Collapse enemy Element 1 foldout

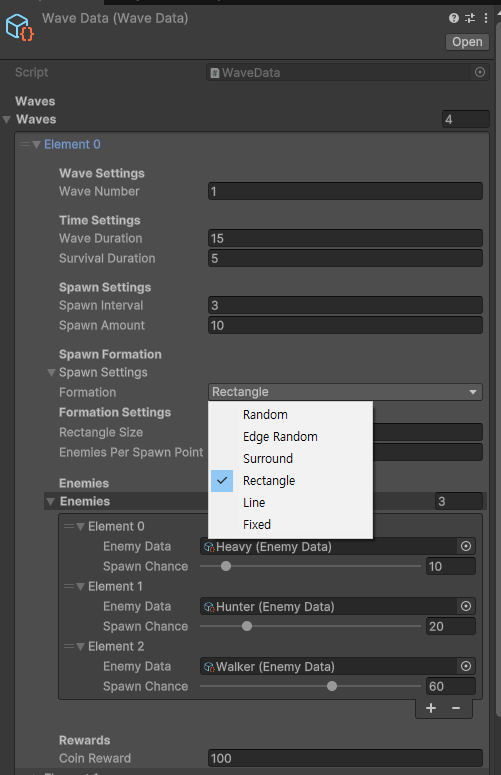pyautogui.click(x=81, y=587)
